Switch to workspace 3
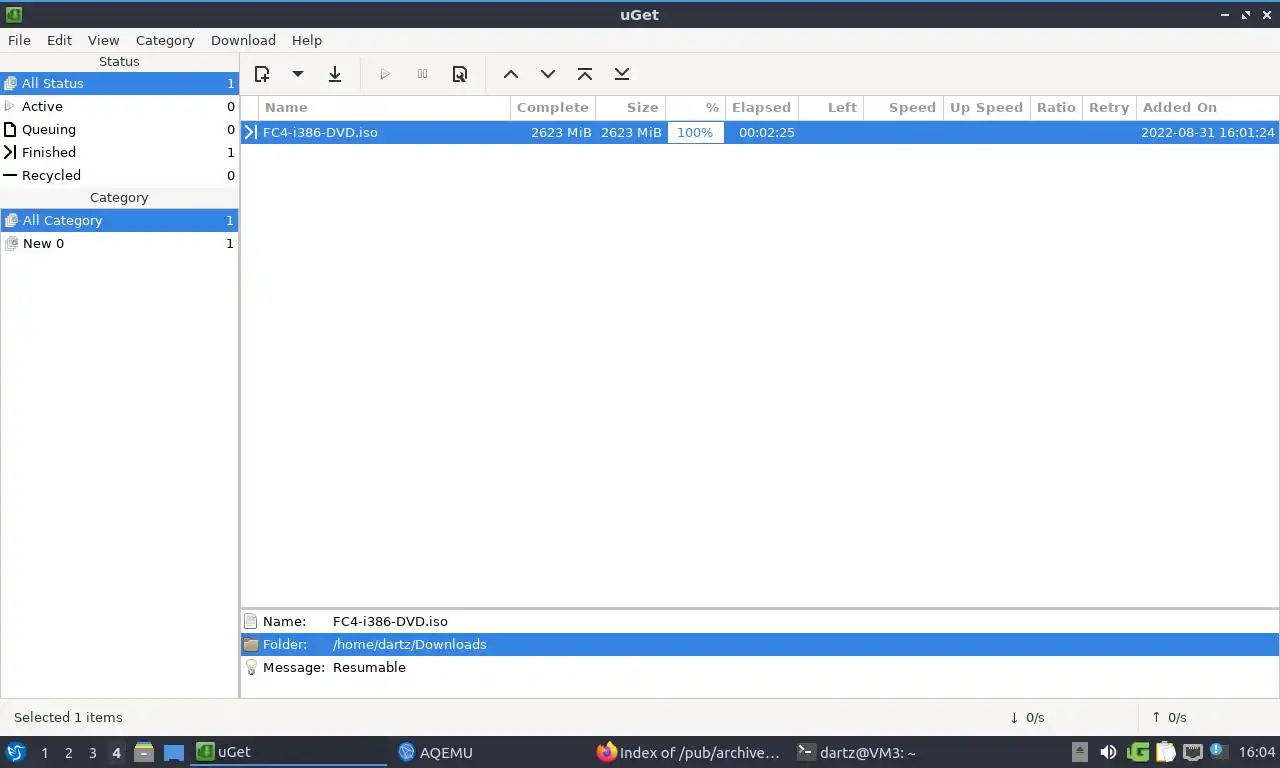1280x768 pixels. [x=92, y=753]
